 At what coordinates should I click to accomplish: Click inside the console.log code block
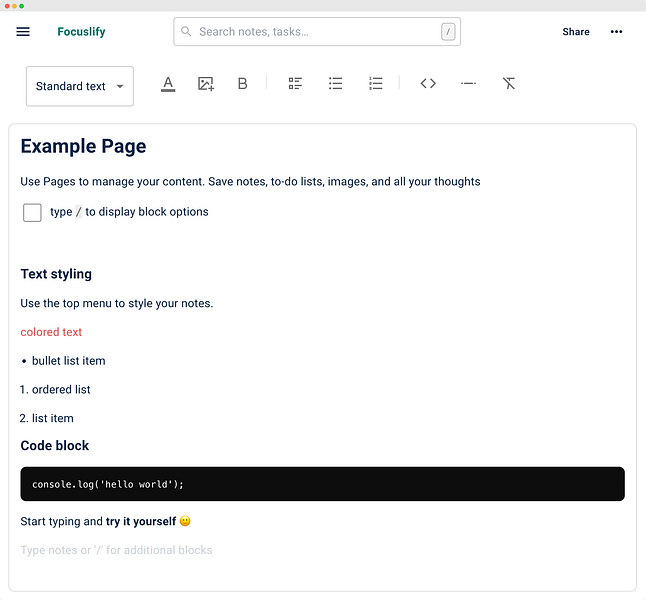click(x=323, y=484)
